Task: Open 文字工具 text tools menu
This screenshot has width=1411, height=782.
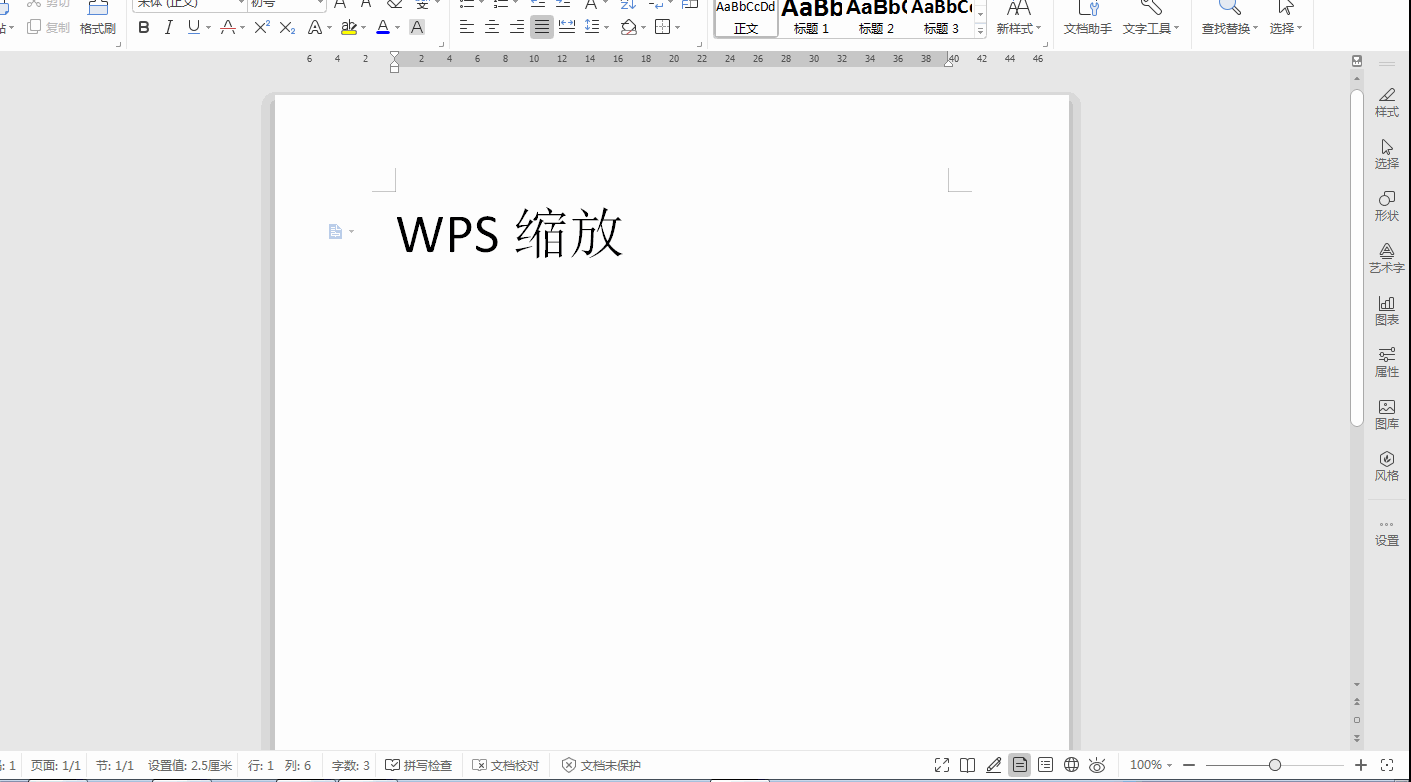Action: point(1151,19)
